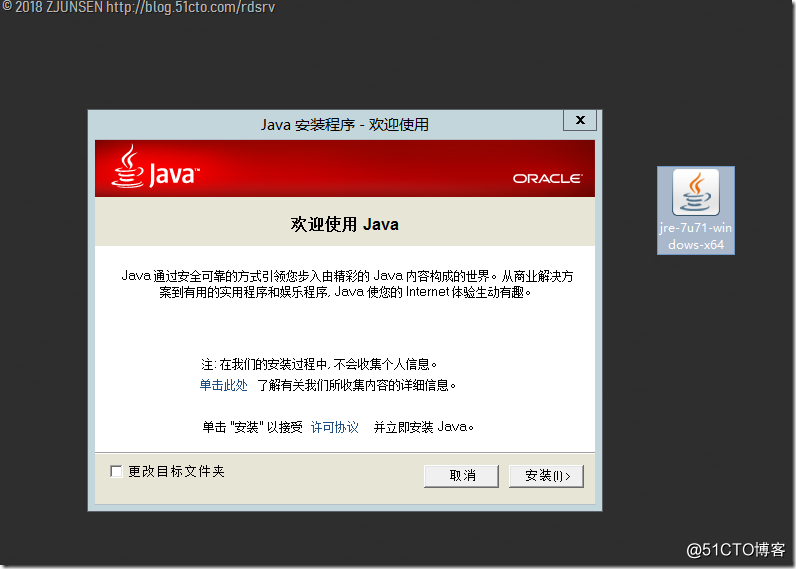Click the Java 安装程序 - 欢迎使用 title bar
The width and height of the screenshot is (796, 569).
click(345, 124)
